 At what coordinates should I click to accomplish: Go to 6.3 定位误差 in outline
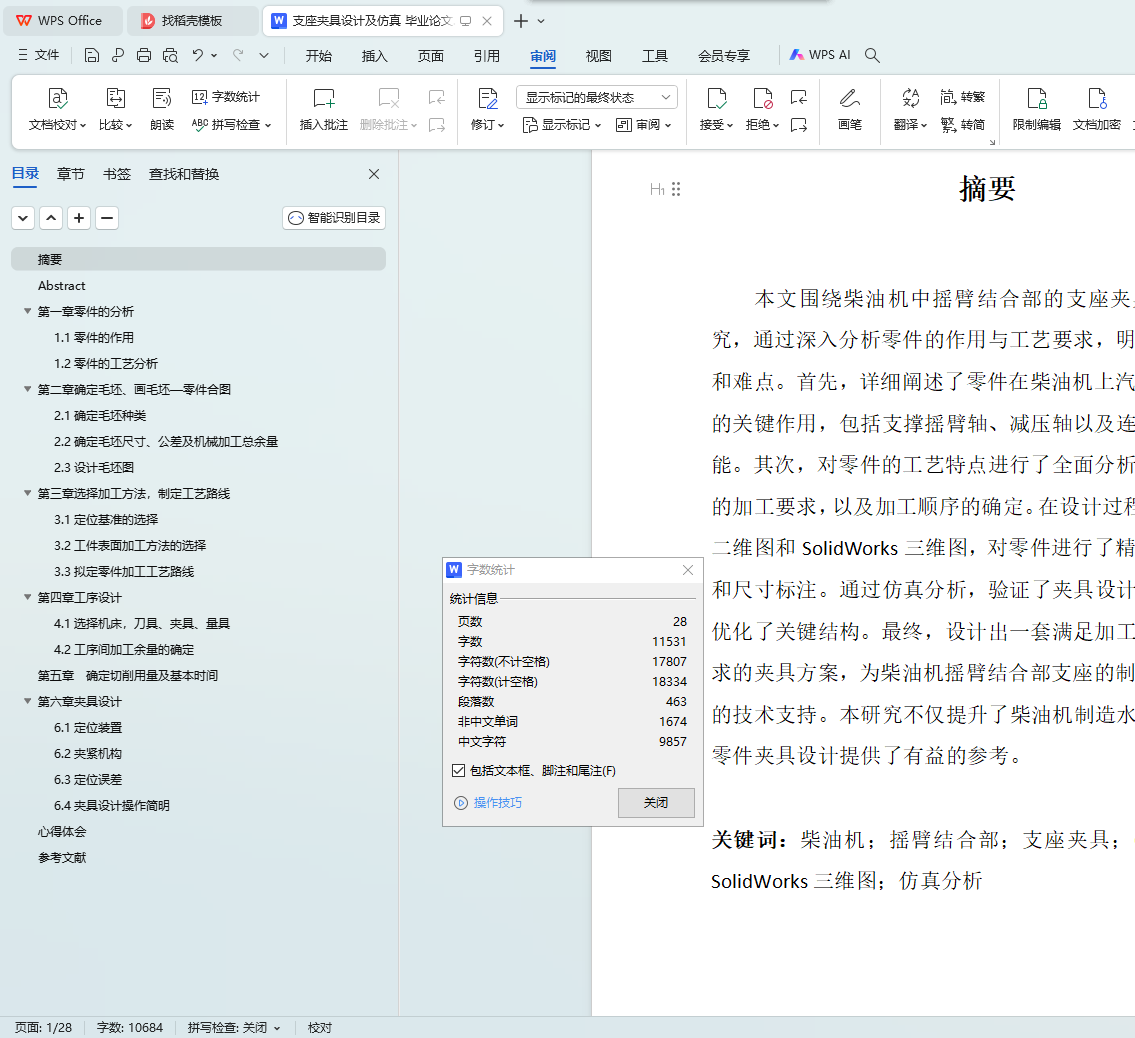click(88, 780)
